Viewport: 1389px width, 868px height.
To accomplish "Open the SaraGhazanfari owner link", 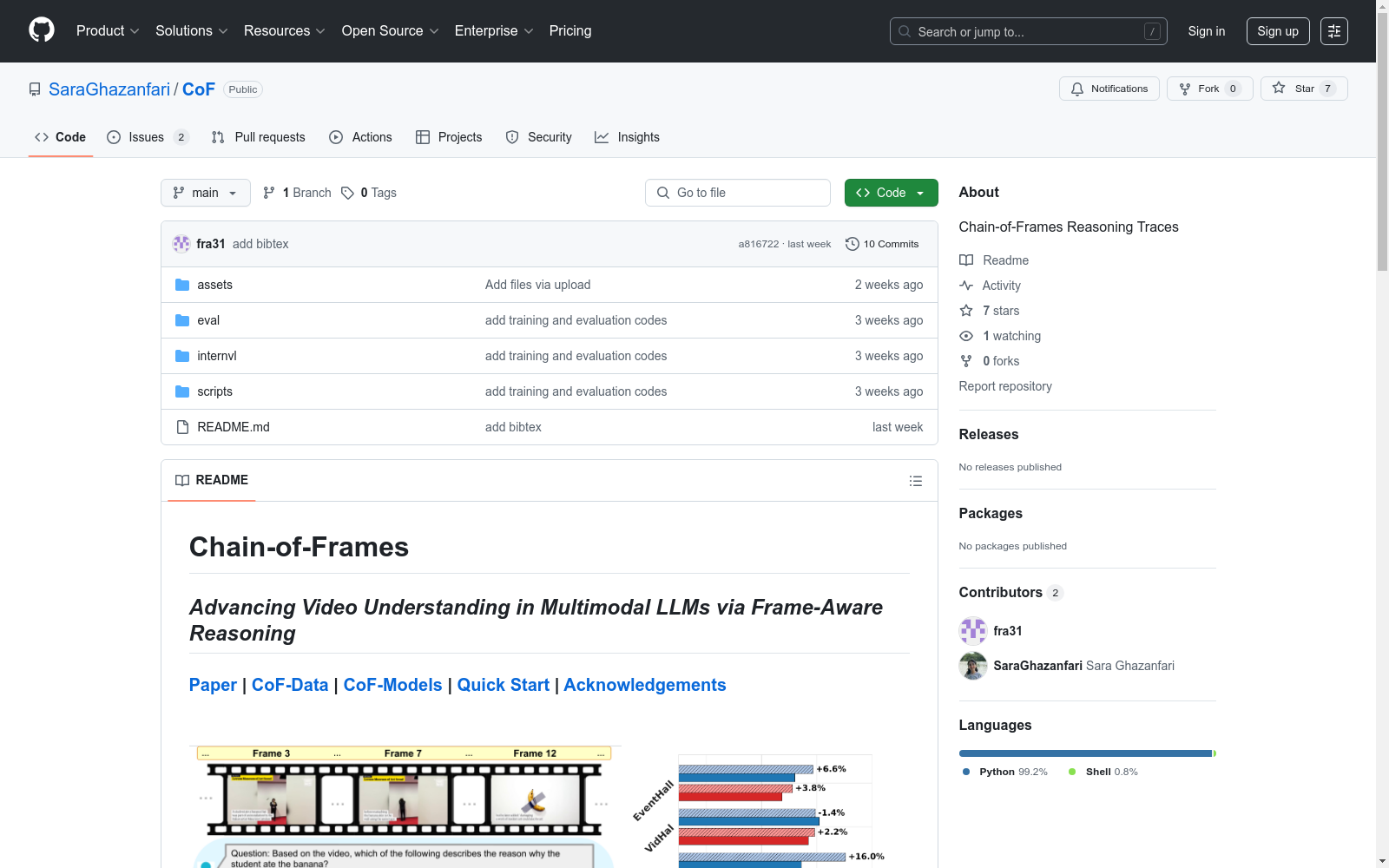I will tap(109, 89).
